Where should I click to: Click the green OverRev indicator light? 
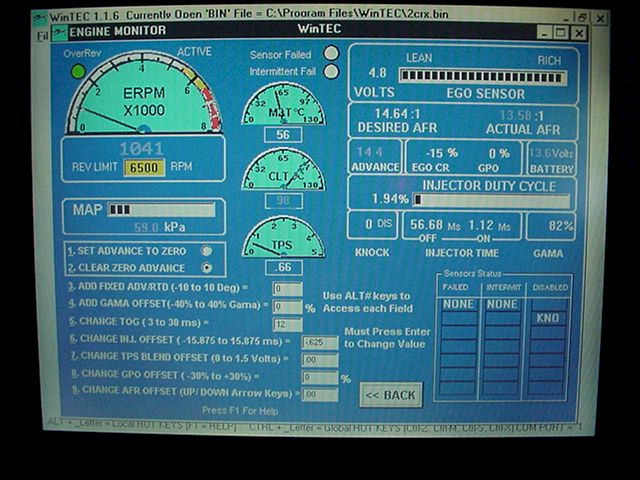point(78,72)
